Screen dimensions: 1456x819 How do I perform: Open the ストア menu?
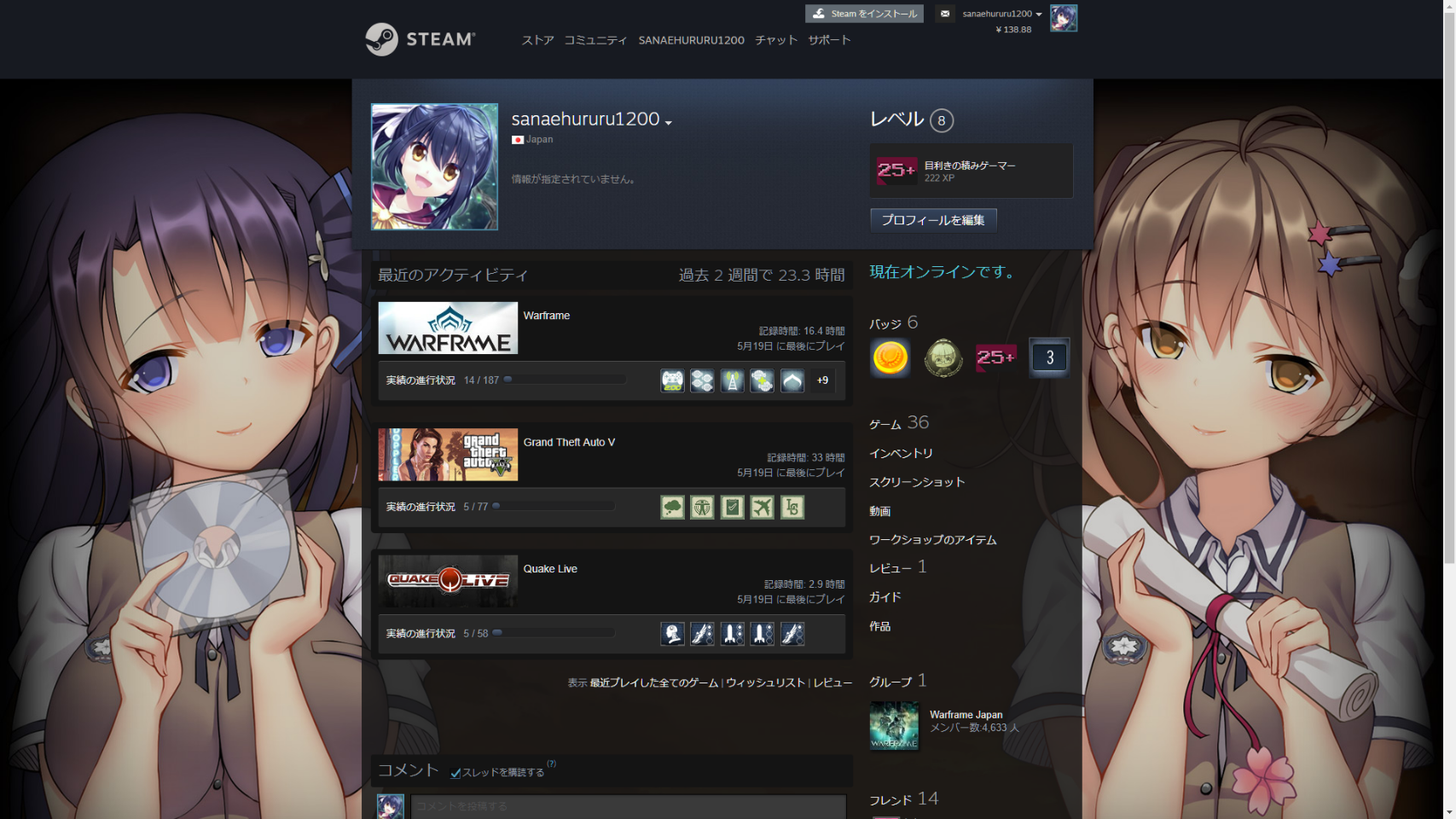[537, 40]
